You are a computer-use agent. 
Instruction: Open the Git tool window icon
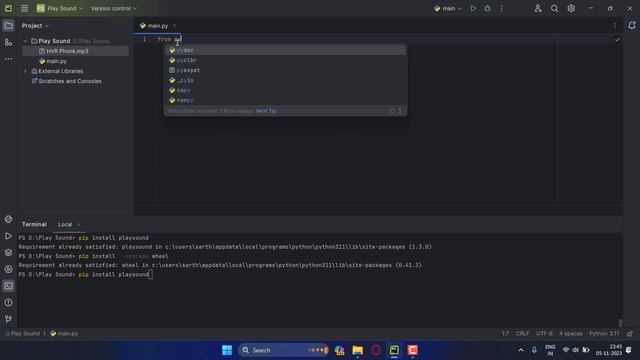[x=8, y=319]
